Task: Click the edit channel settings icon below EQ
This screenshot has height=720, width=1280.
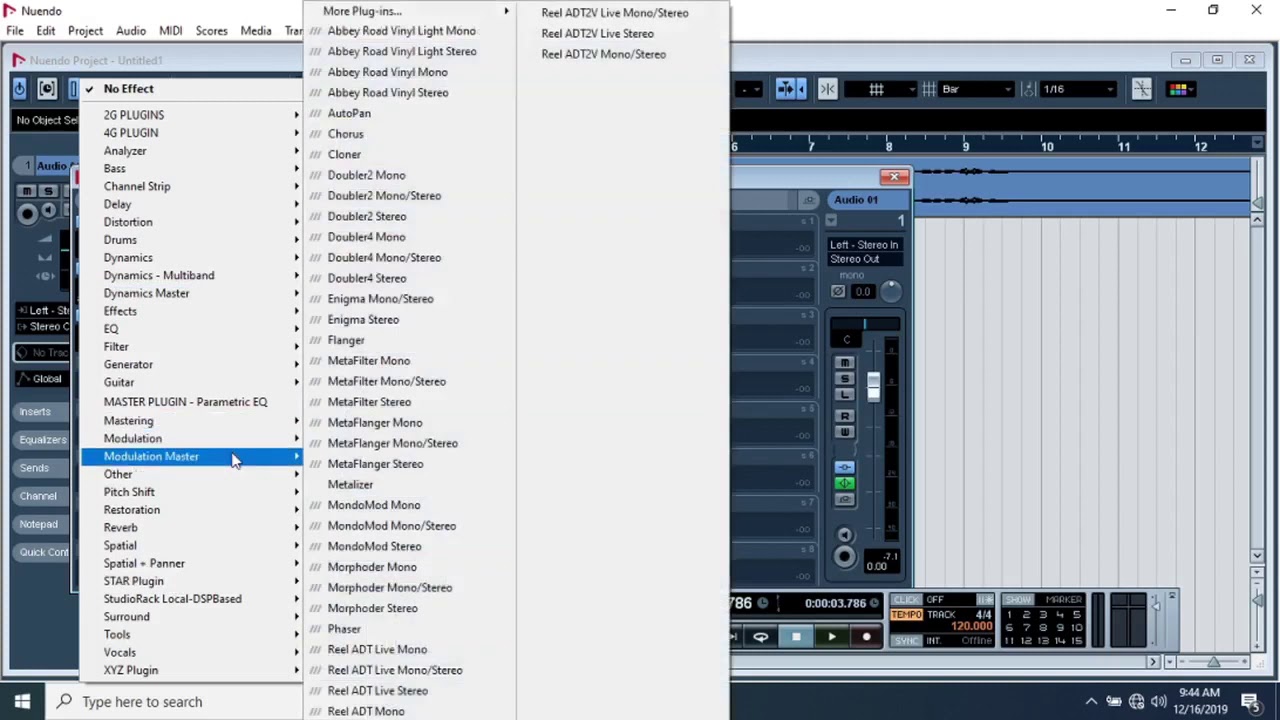Action: [x=844, y=499]
